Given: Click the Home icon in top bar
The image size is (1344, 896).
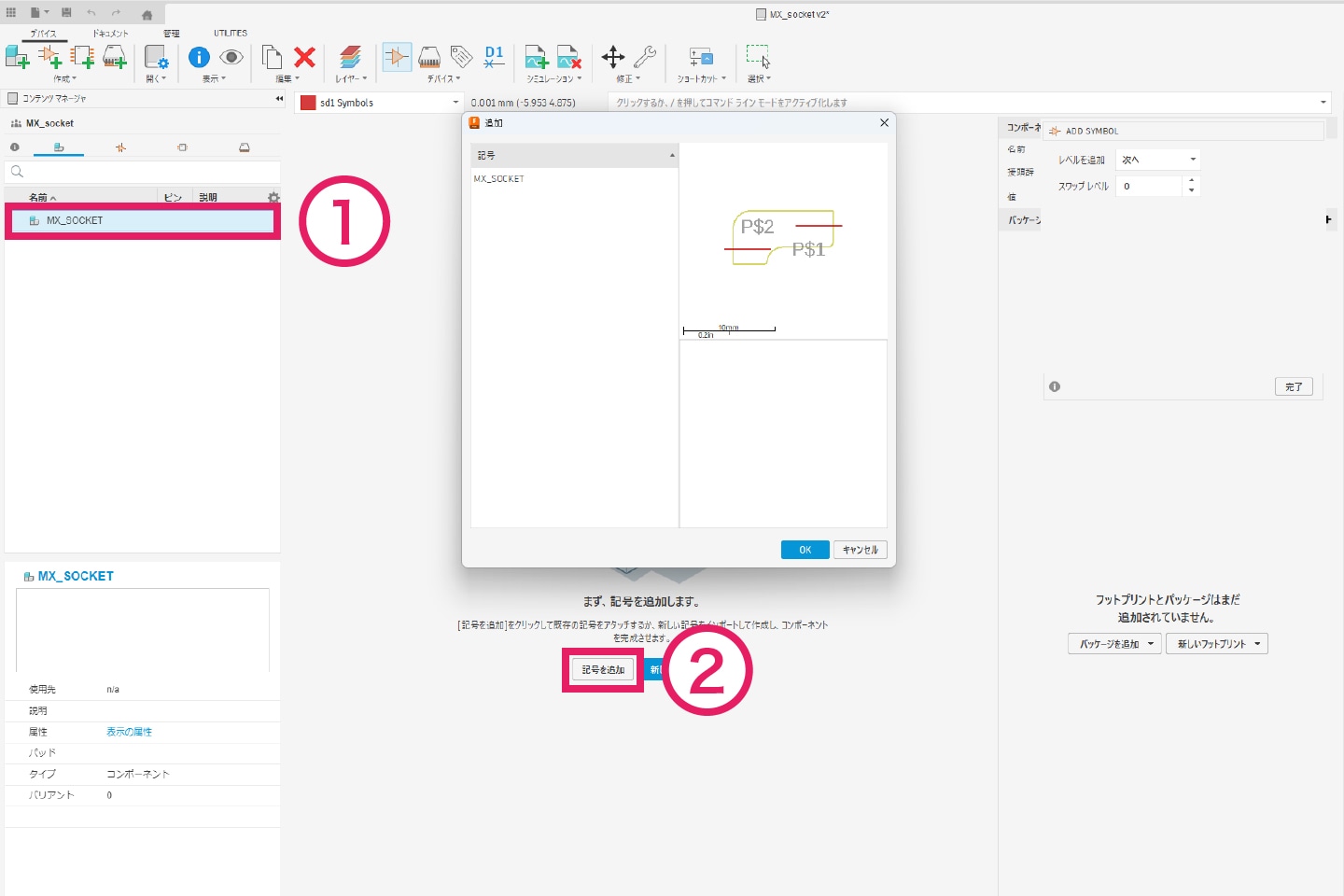Looking at the screenshot, I should pos(147,14).
